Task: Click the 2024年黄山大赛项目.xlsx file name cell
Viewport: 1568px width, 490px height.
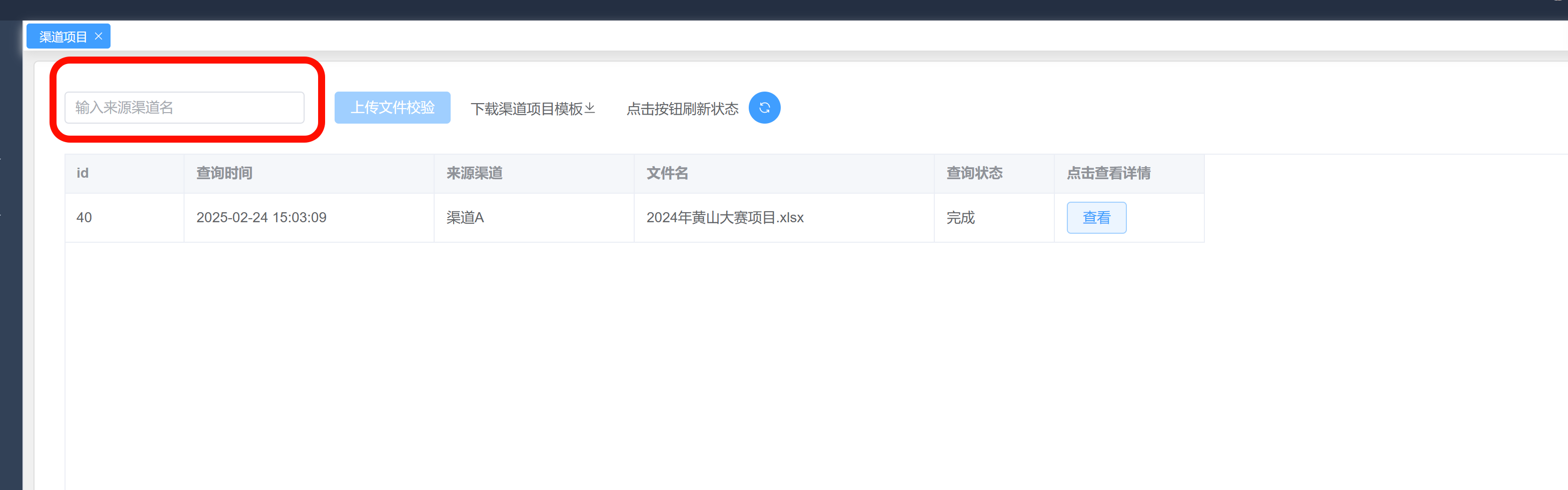Action: pyautogui.click(x=724, y=218)
